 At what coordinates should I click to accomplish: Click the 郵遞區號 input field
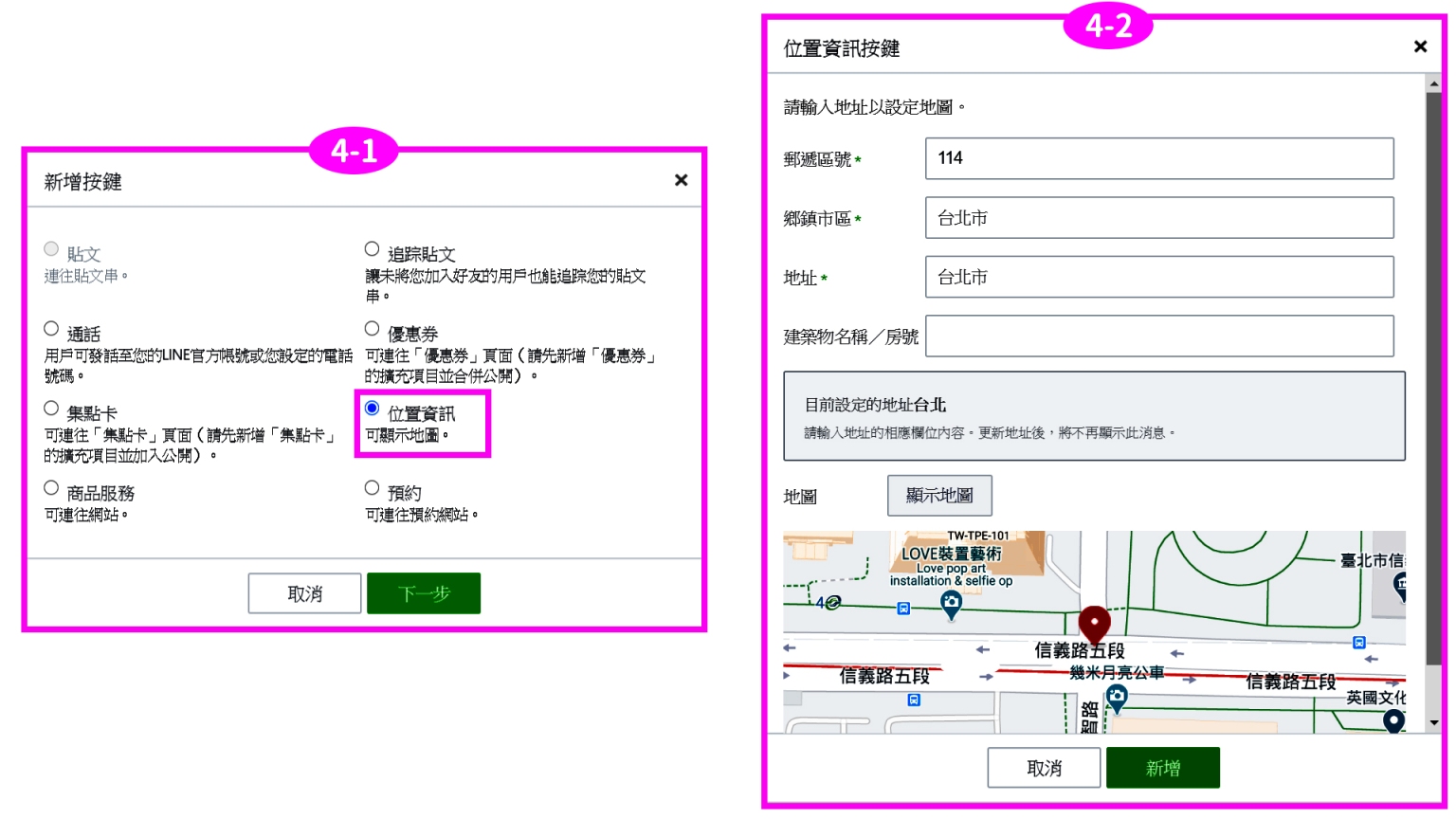click(1158, 158)
